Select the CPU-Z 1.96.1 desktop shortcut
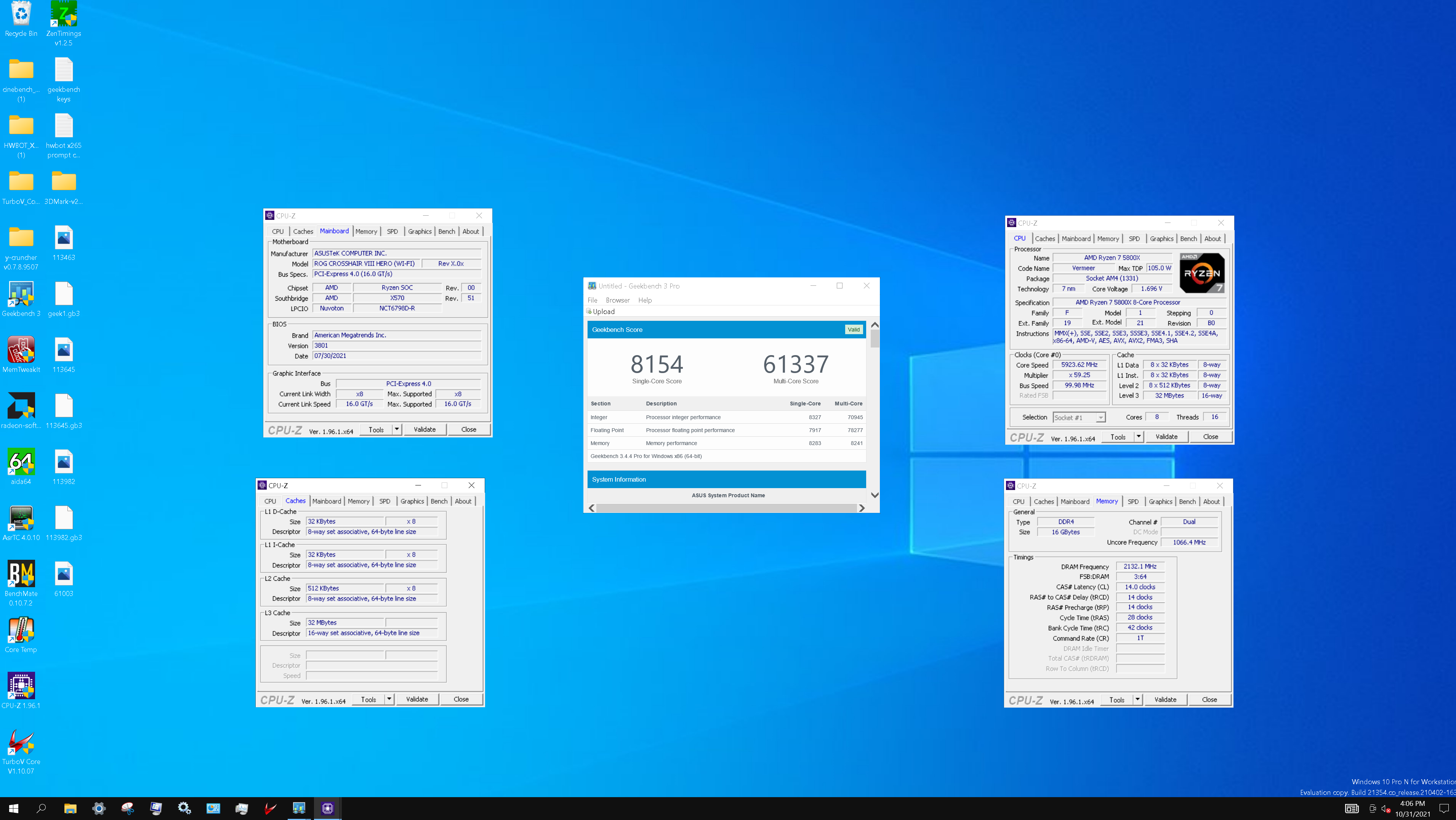Image resolution: width=1456 pixels, height=820 pixels. (x=21, y=690)
